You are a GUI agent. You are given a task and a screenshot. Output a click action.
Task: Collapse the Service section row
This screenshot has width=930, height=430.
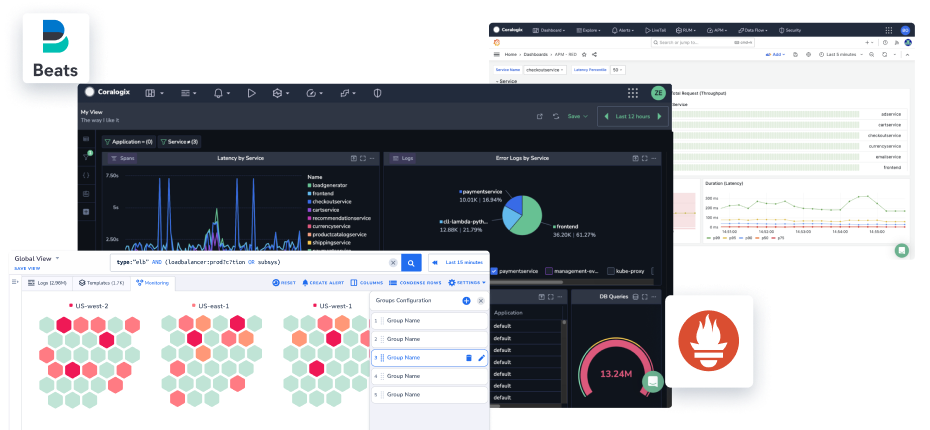click(507, 81)
